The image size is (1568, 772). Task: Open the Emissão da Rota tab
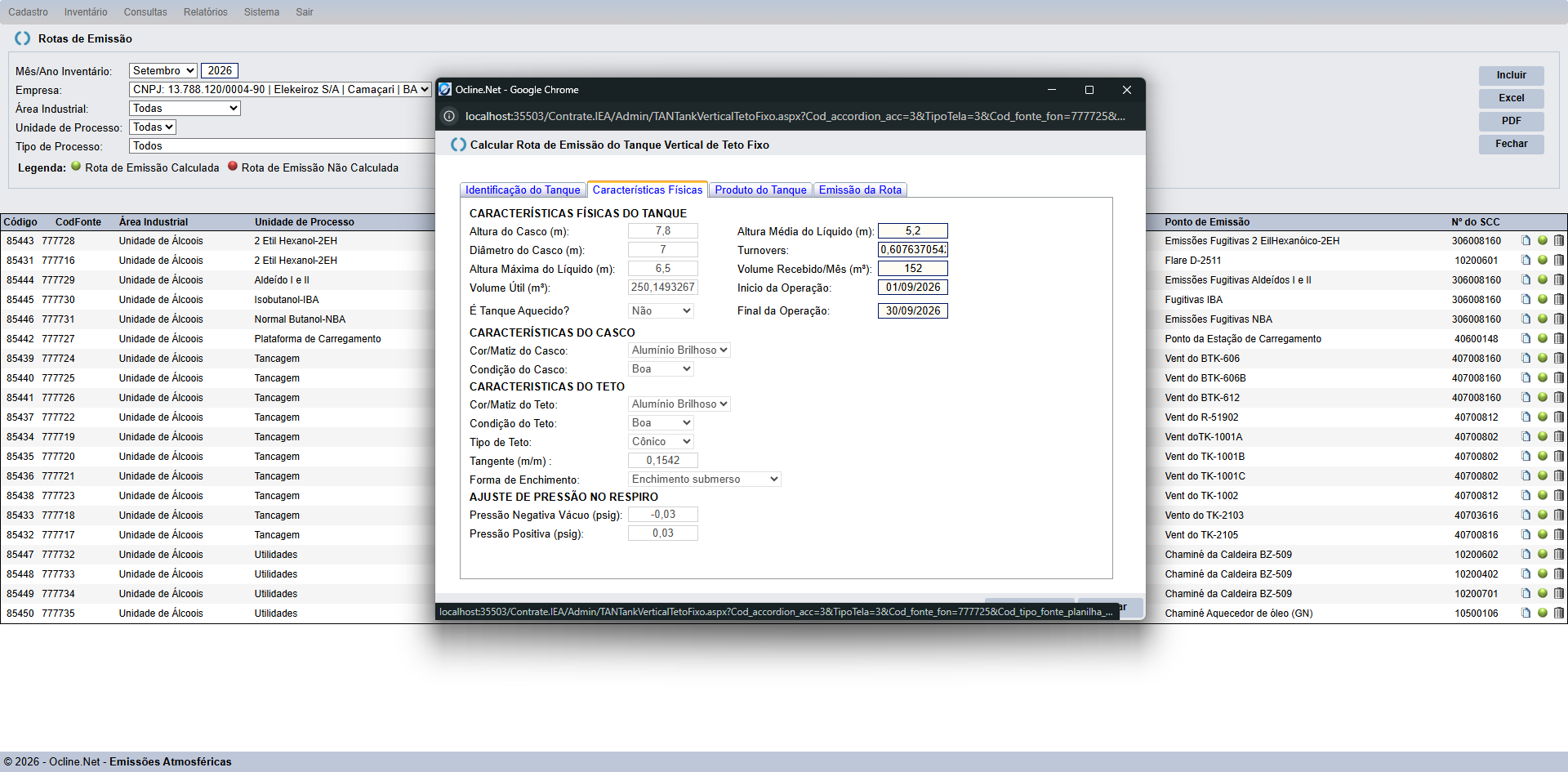pyautogui.click(x=860, y=190)
